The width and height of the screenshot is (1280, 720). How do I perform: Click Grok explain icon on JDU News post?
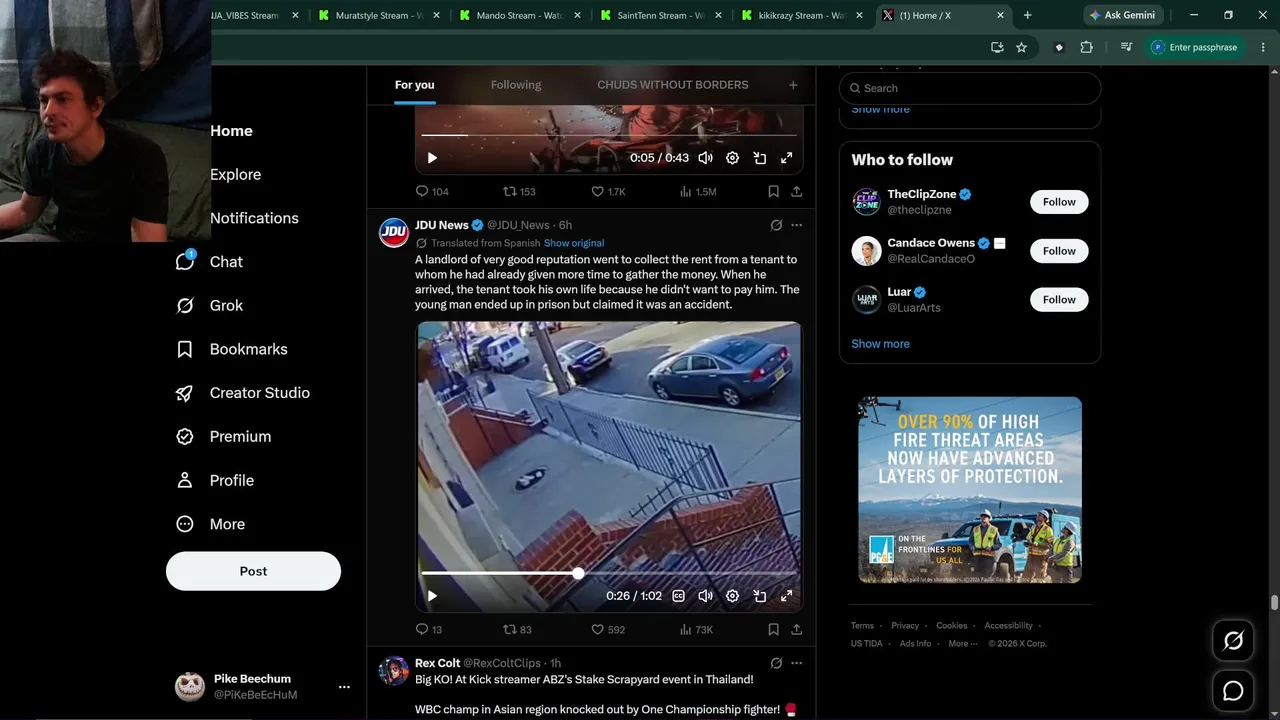pos(776,225)
